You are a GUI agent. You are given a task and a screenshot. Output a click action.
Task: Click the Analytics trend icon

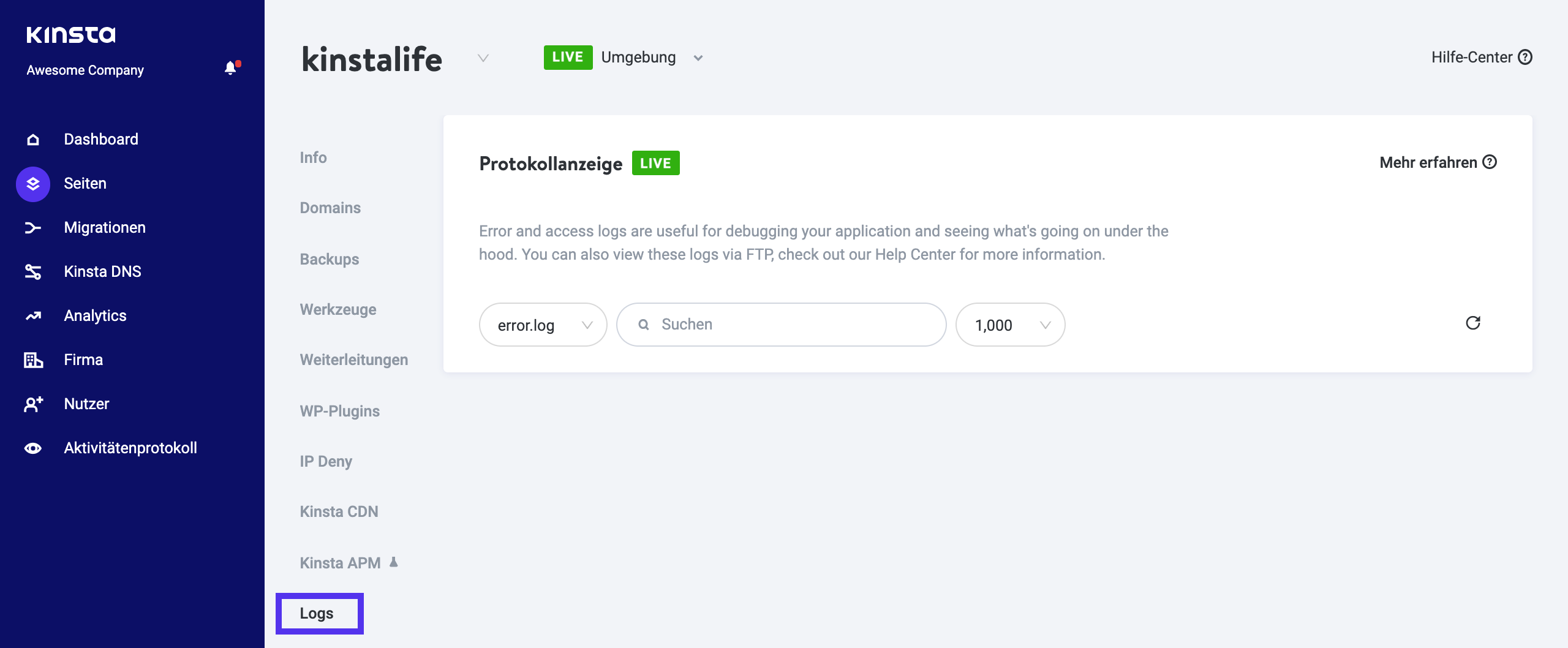[33, 316]
